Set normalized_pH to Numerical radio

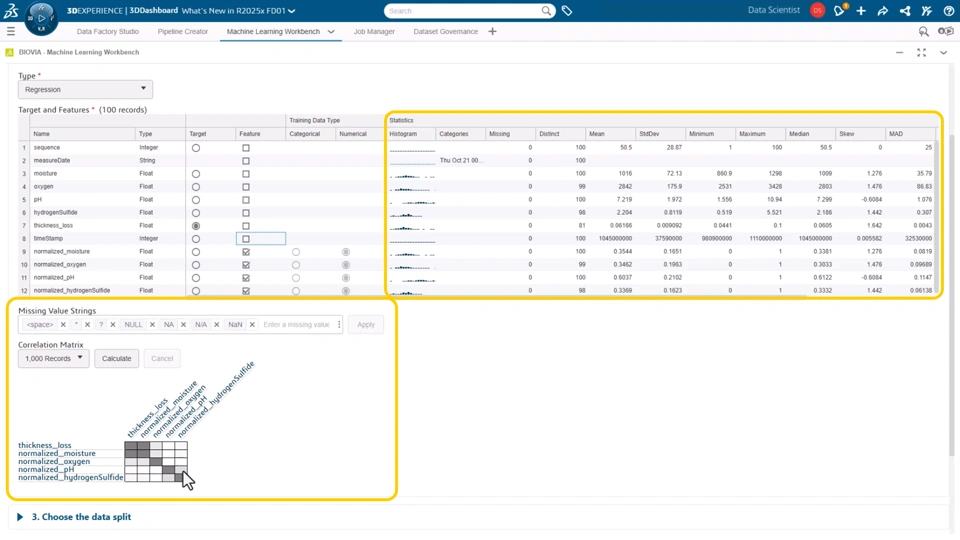click(346, 278)
